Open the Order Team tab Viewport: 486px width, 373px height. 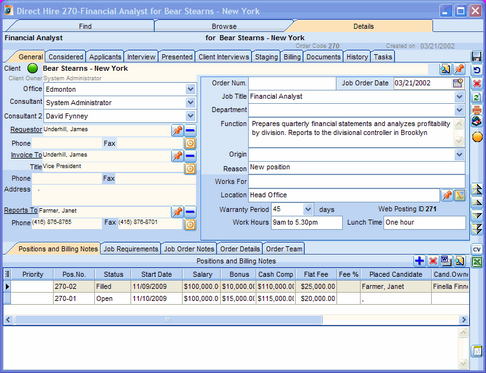[284, 249]
